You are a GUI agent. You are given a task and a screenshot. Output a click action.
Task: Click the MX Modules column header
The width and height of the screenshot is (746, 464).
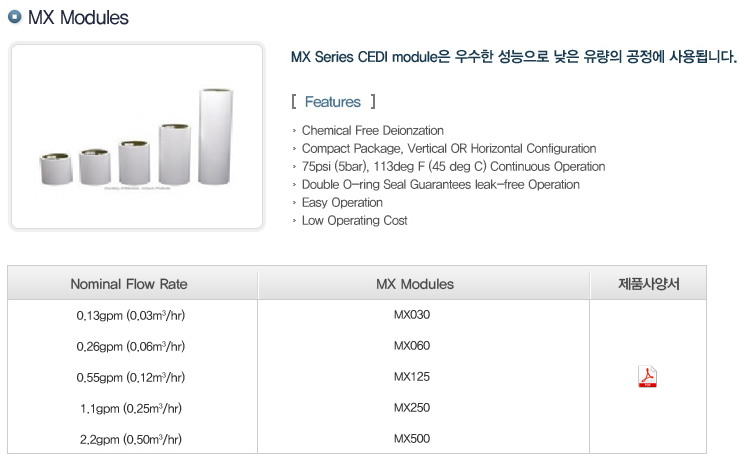(x=415, y=284)
